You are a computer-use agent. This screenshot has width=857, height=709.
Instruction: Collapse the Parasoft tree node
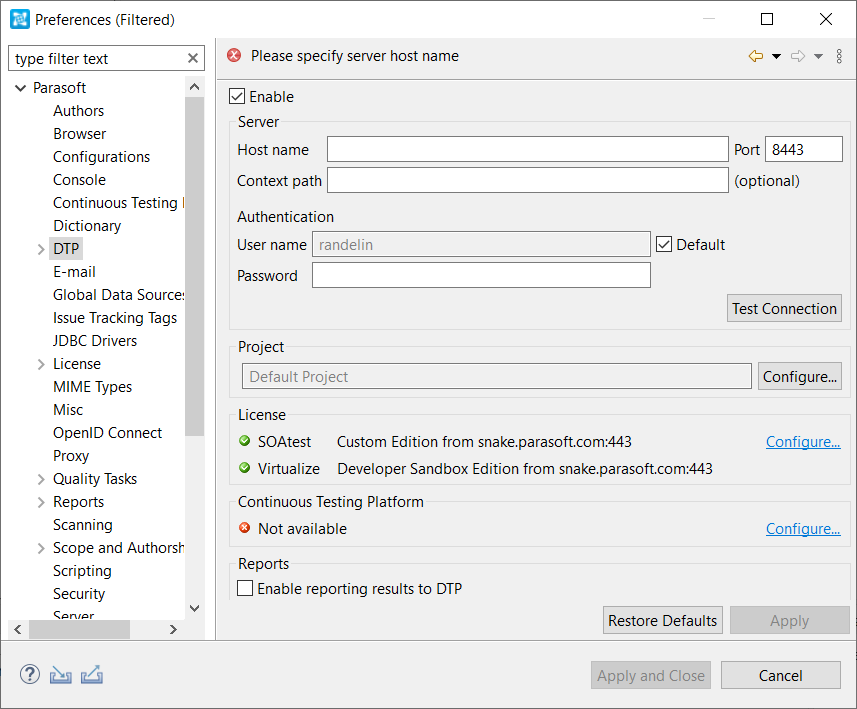coord(20,87)
